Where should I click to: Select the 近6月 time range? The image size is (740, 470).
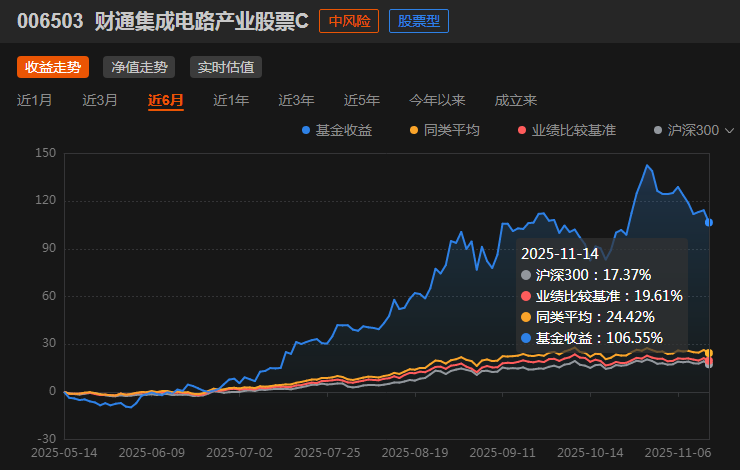click(x=166, y=100)
